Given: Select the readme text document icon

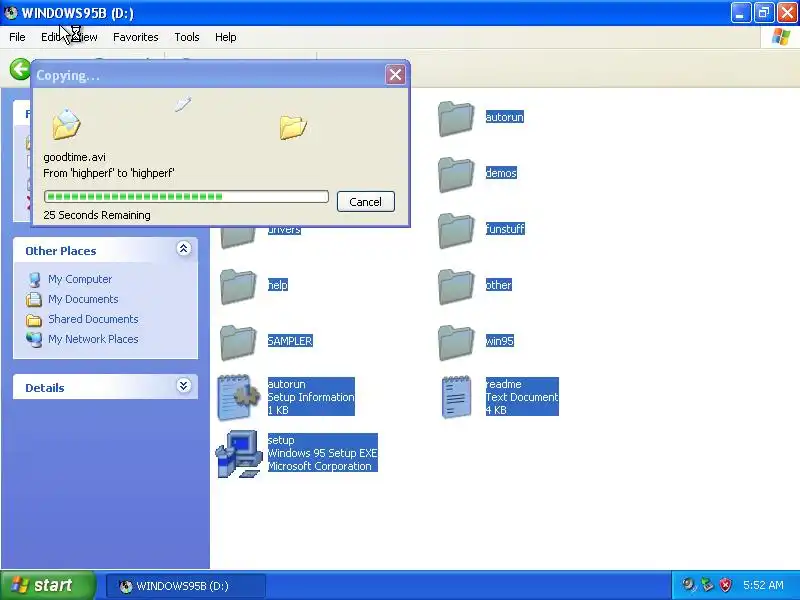Looking at the screenshot, I should pos(456,397).
